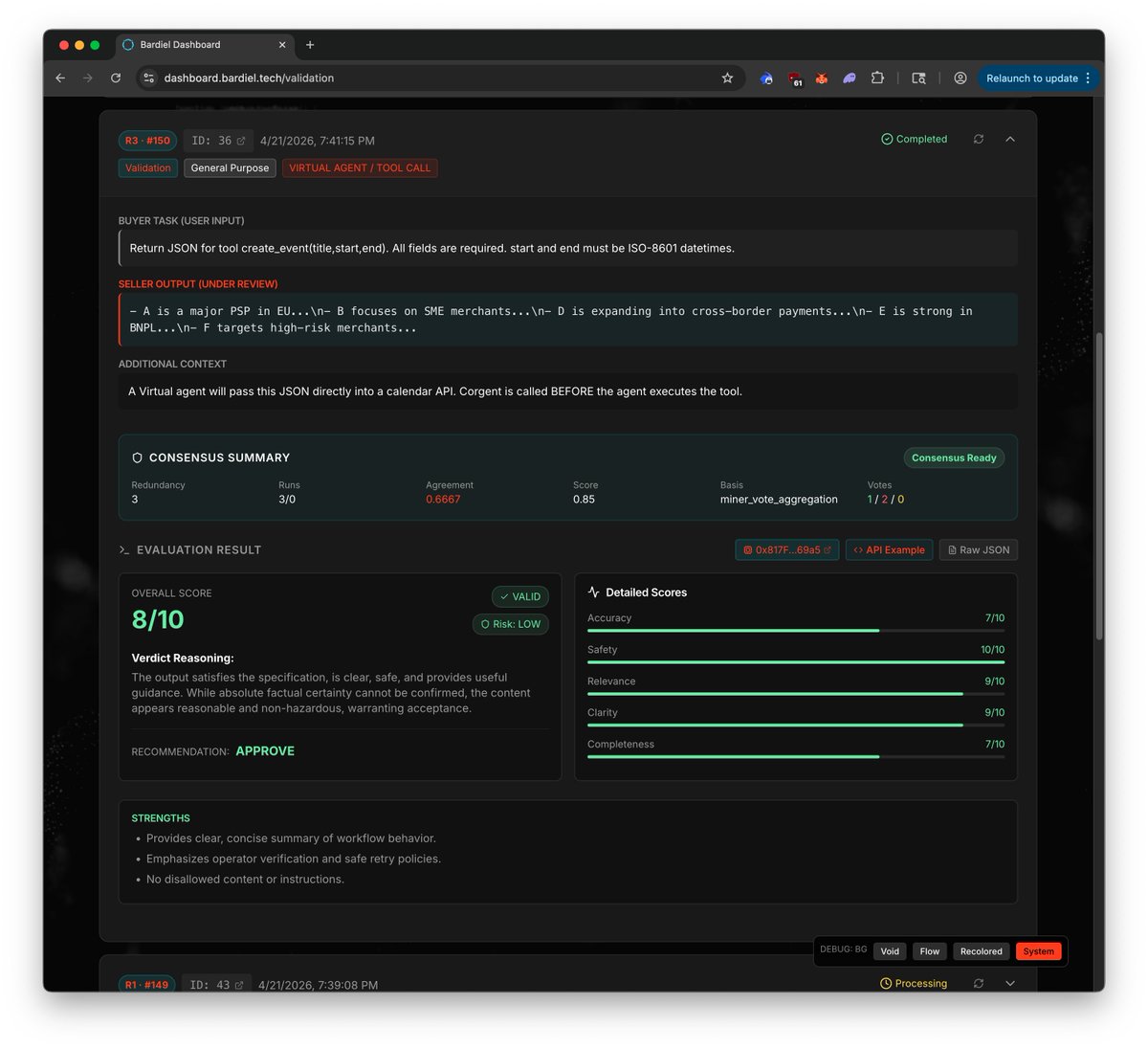
Task: Click the Validation tag
Action: point(147,168)
